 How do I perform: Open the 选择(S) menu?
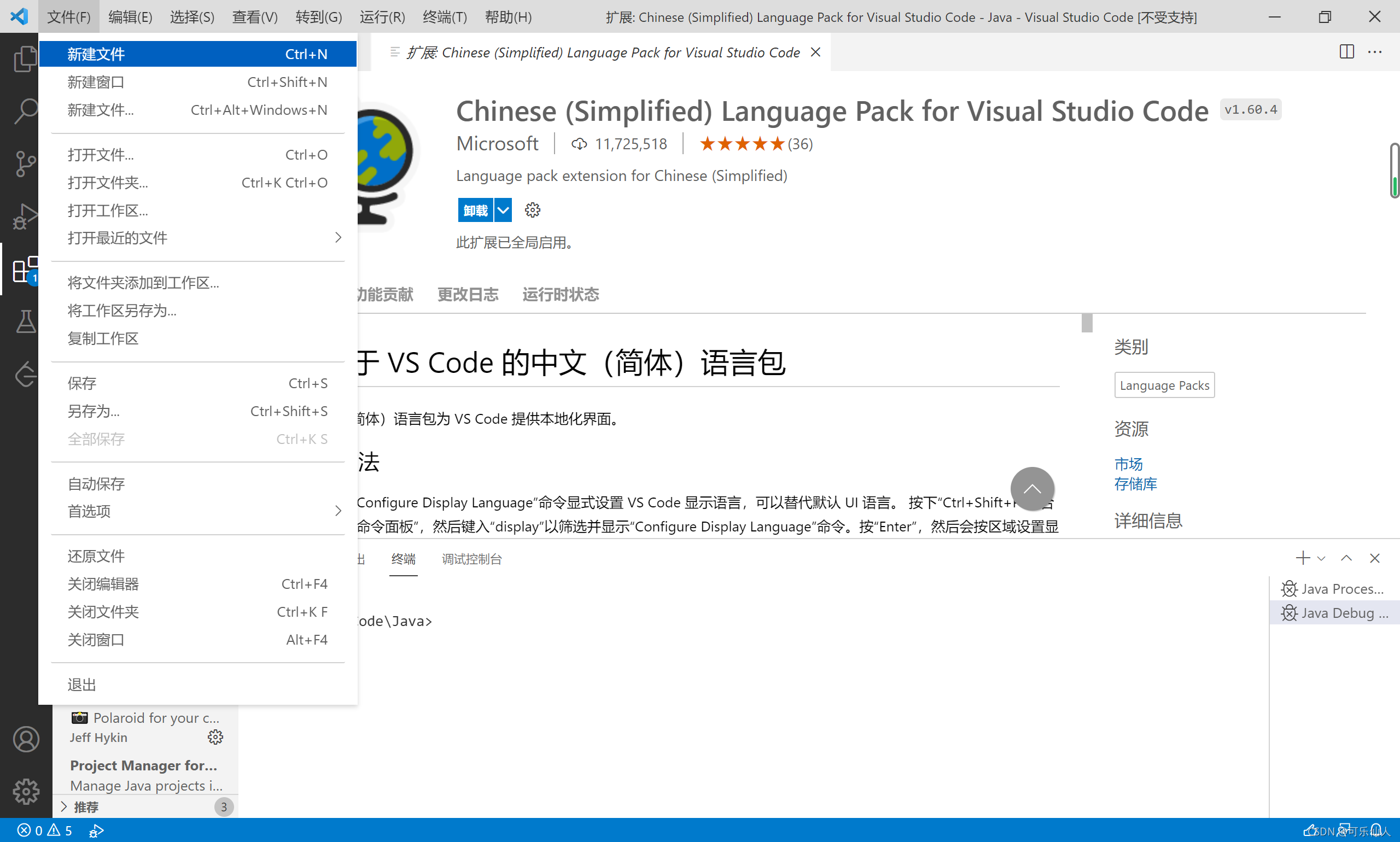192,17
